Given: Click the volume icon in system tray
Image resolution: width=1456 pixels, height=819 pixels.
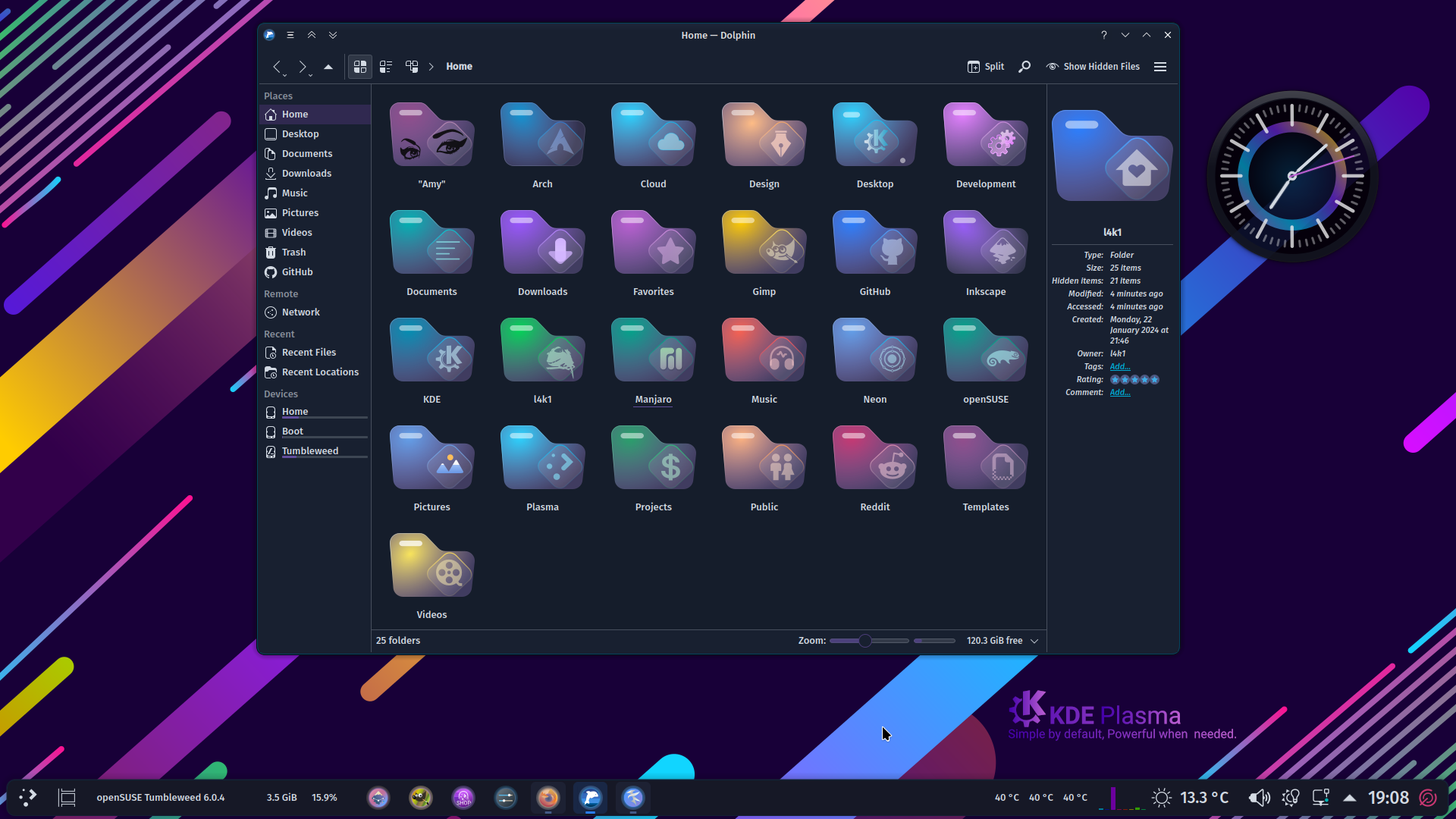Looking at the screenshot, I should [1259, 798].
